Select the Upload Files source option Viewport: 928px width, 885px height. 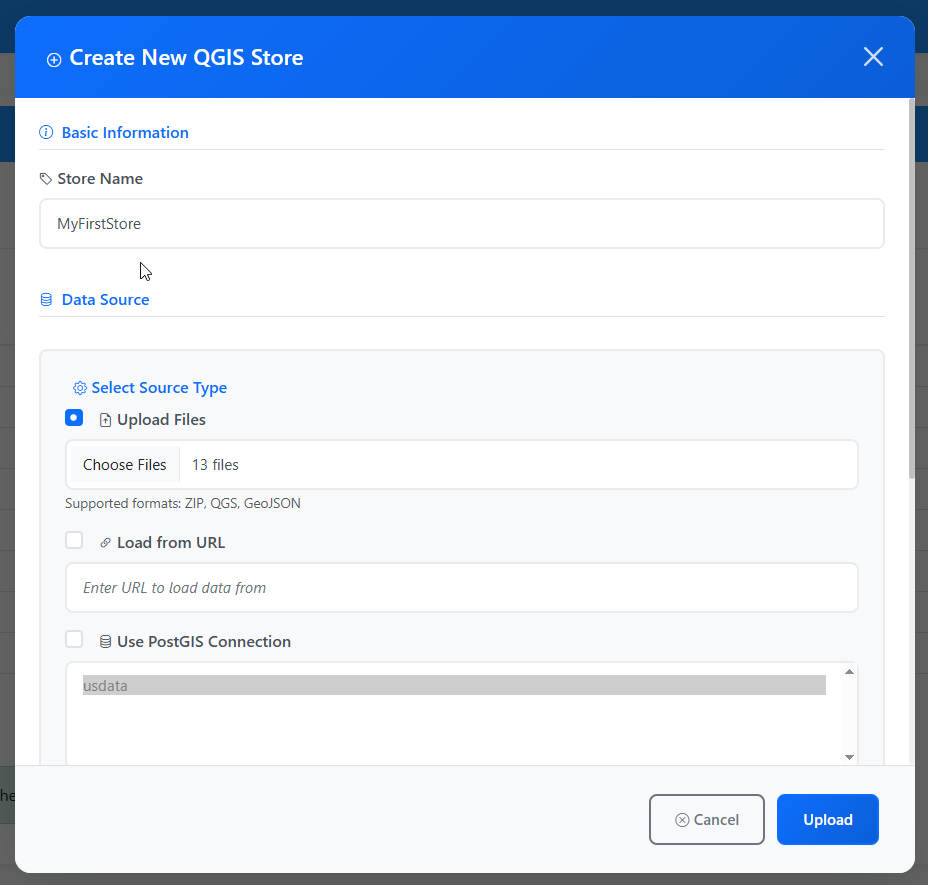74,418
